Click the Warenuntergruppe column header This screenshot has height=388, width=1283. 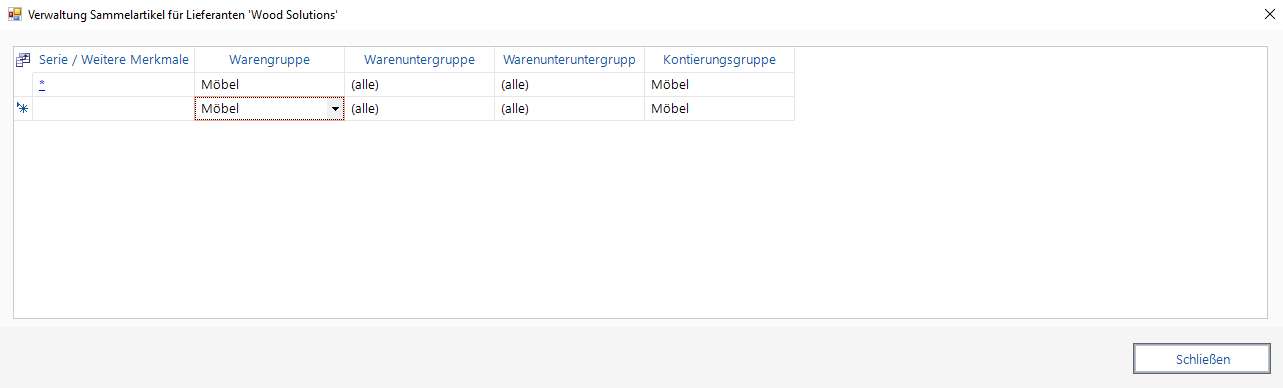(420, 60)
